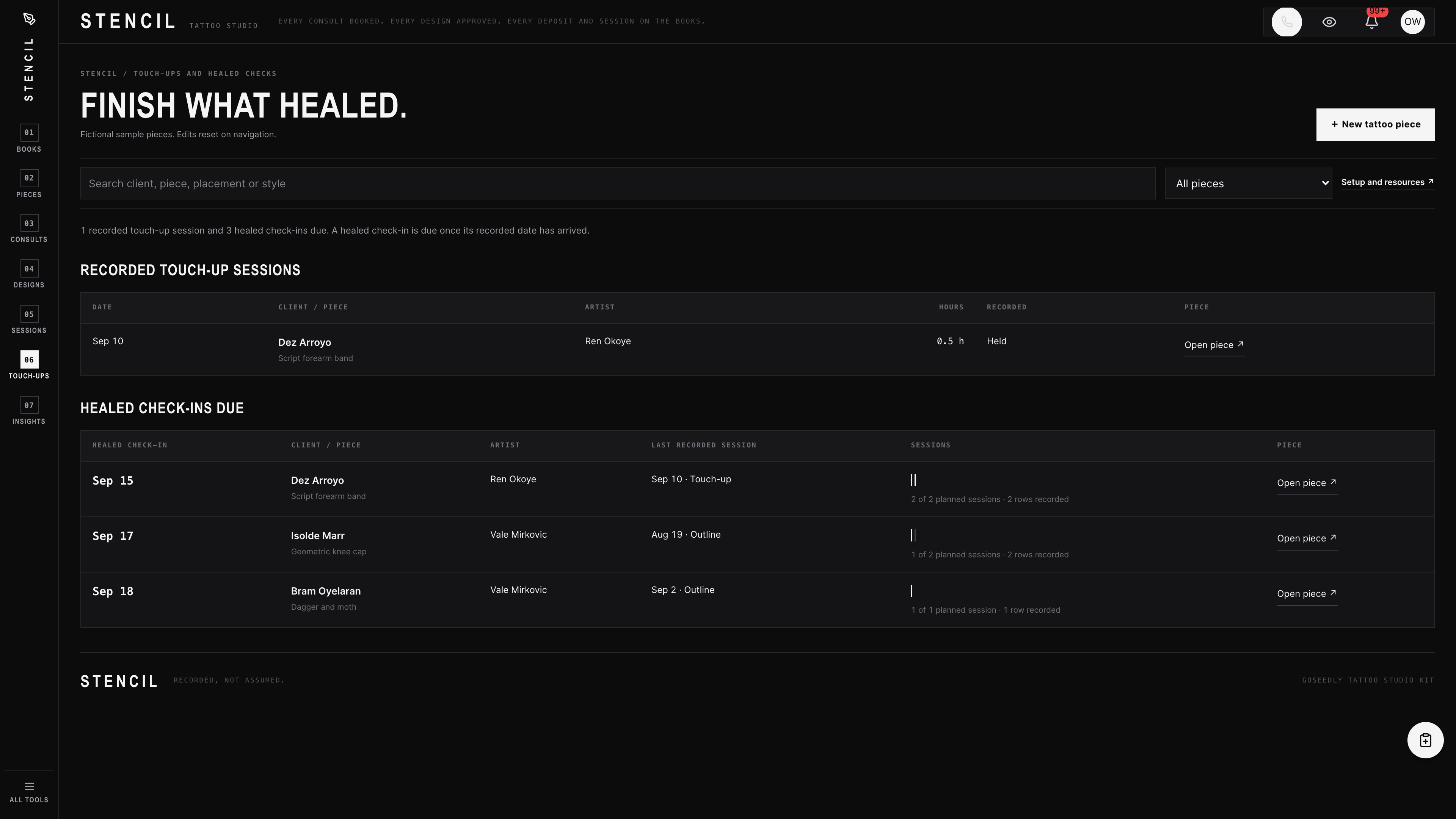1456x819 pixels.
Task: Open the All Tools hamburger menu
Action: tap(29, 792)
